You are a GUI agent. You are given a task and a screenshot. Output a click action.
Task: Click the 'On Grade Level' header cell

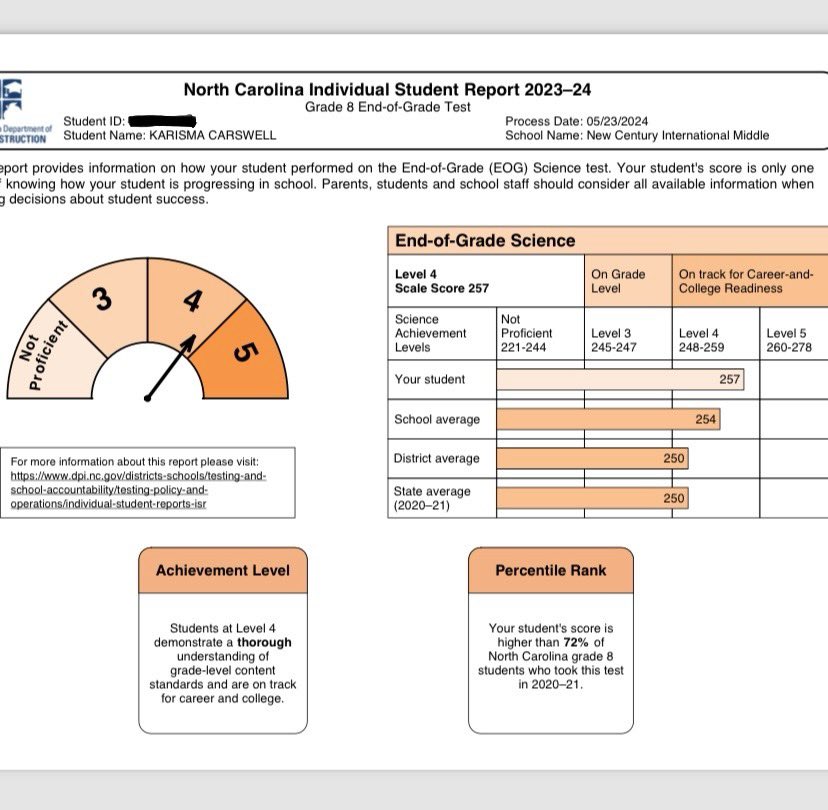pos(628,281)
